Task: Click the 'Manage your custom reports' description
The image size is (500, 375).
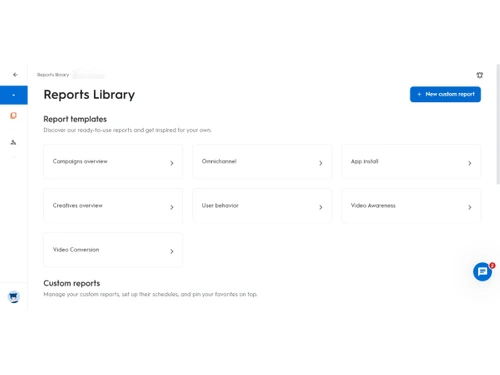Action: (x=150, y=294)
